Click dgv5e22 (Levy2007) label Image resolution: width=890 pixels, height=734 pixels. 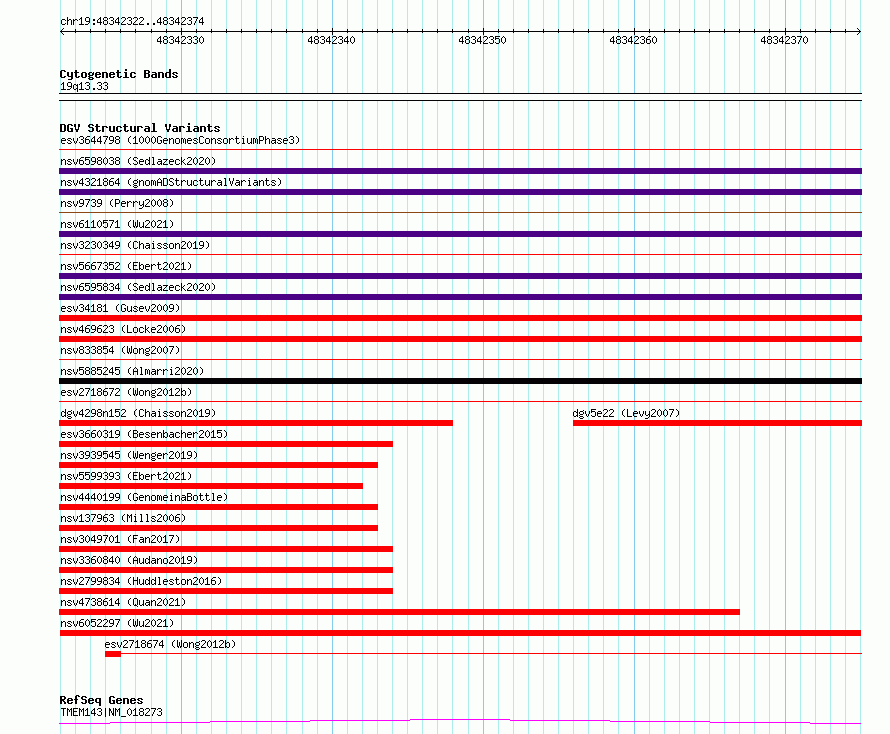626,413
